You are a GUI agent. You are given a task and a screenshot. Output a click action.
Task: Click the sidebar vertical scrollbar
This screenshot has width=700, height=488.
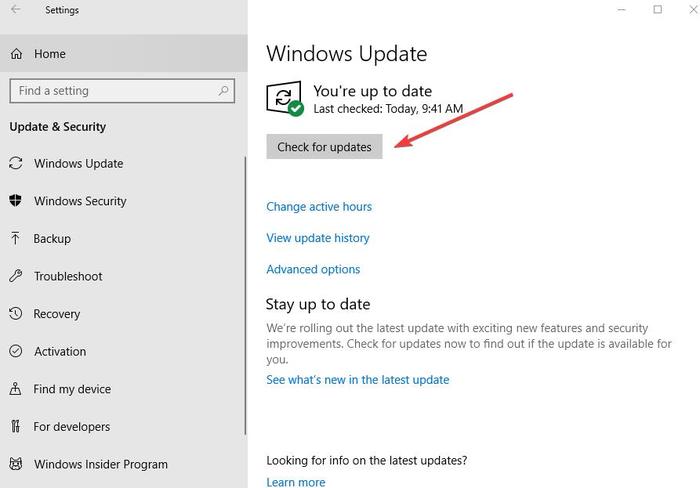245,295
